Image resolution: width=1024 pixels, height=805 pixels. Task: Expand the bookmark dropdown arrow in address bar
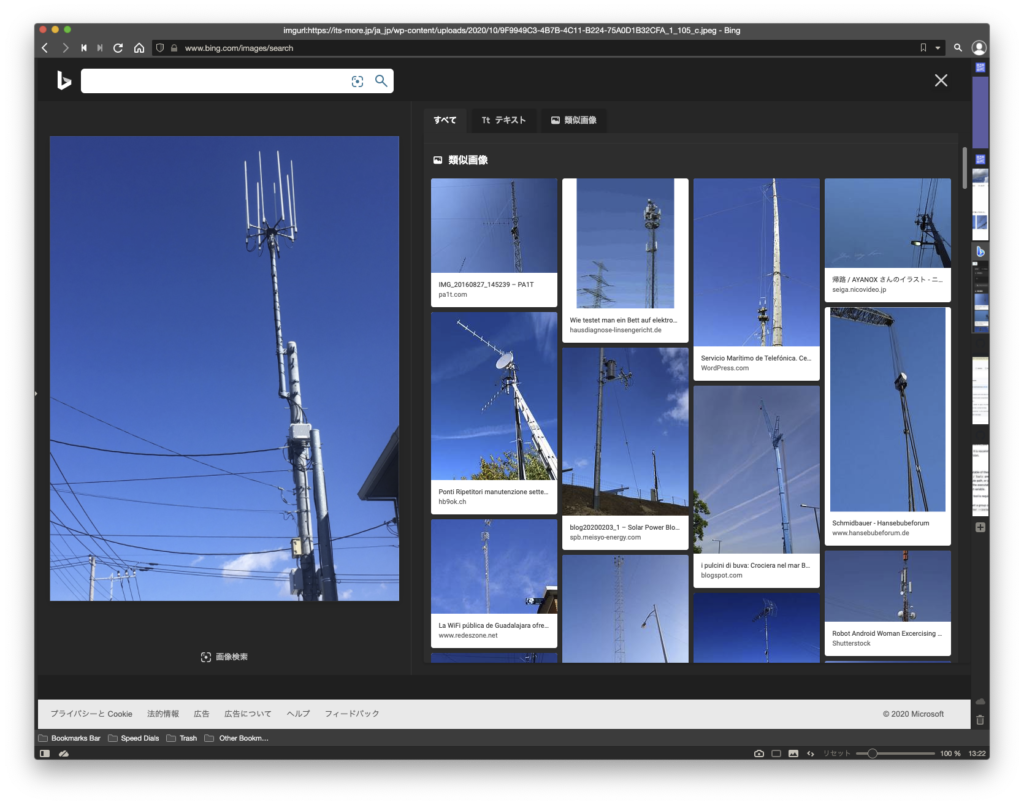(x=938, y=48)
